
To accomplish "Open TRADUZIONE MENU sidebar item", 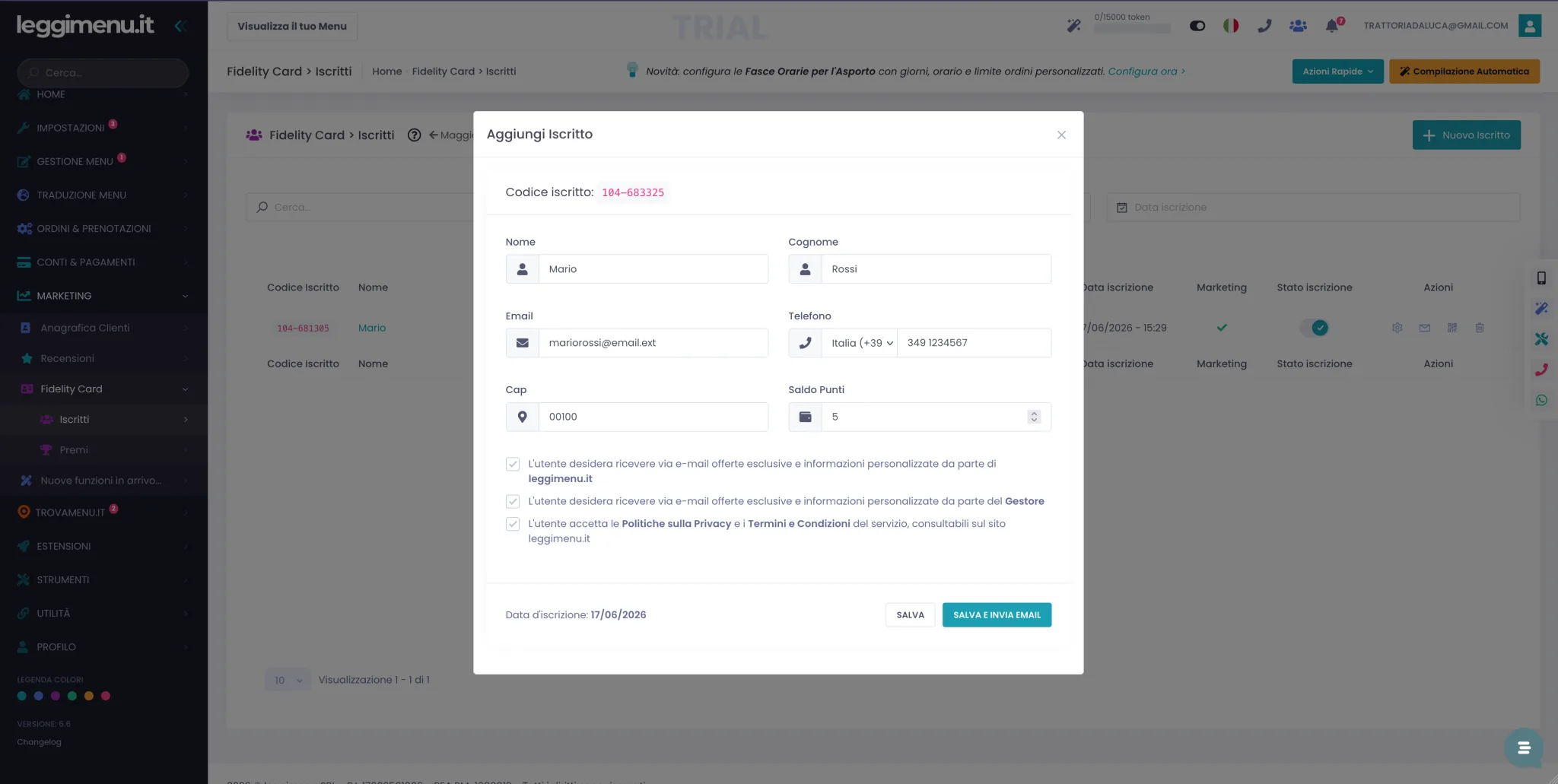I will [x=103, y=195].
